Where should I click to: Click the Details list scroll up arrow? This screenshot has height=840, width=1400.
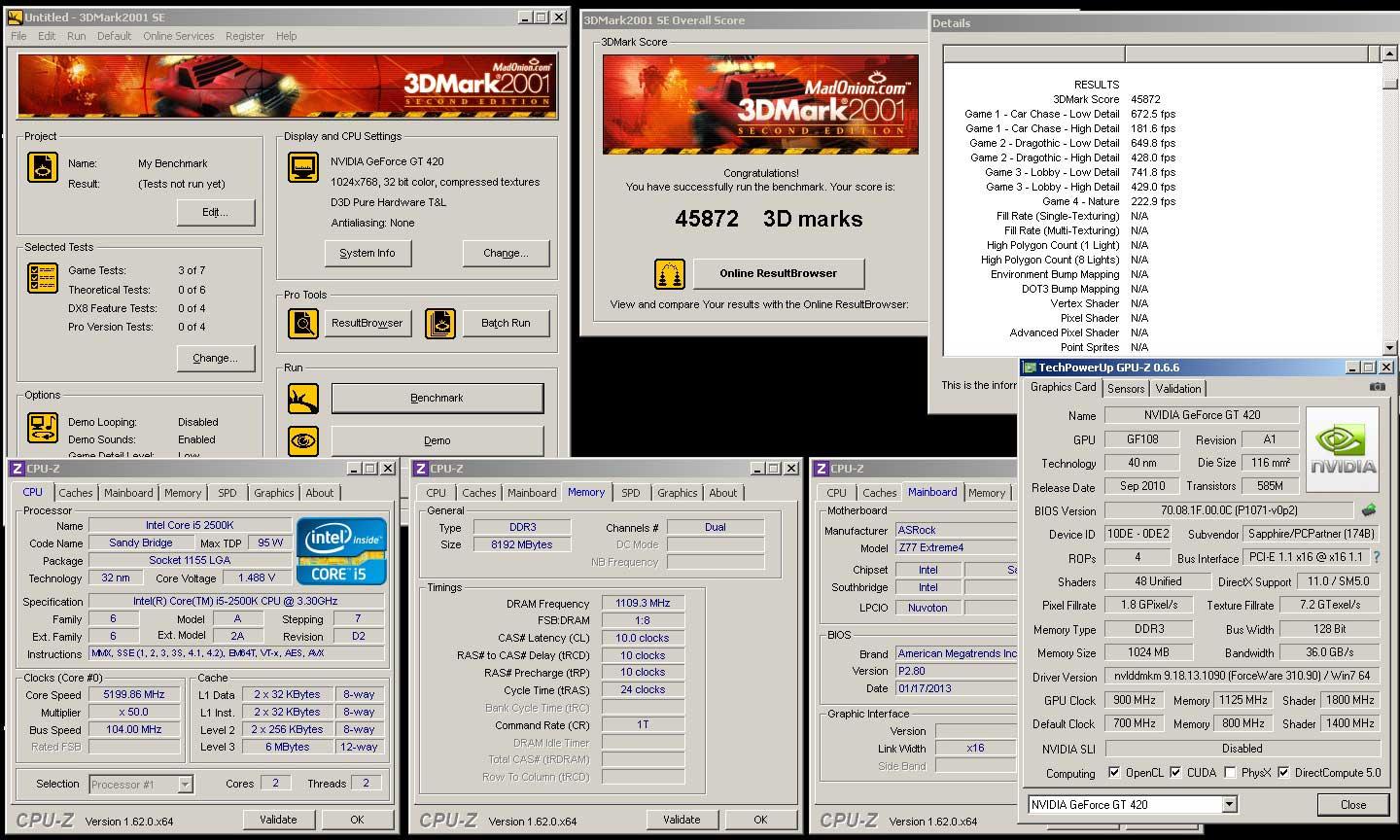click(1389, 53)
